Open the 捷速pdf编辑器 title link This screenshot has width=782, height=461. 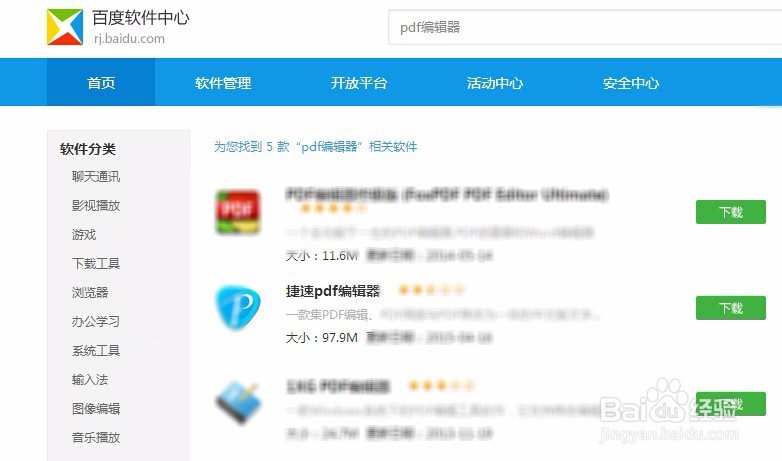tap(333, 291)
